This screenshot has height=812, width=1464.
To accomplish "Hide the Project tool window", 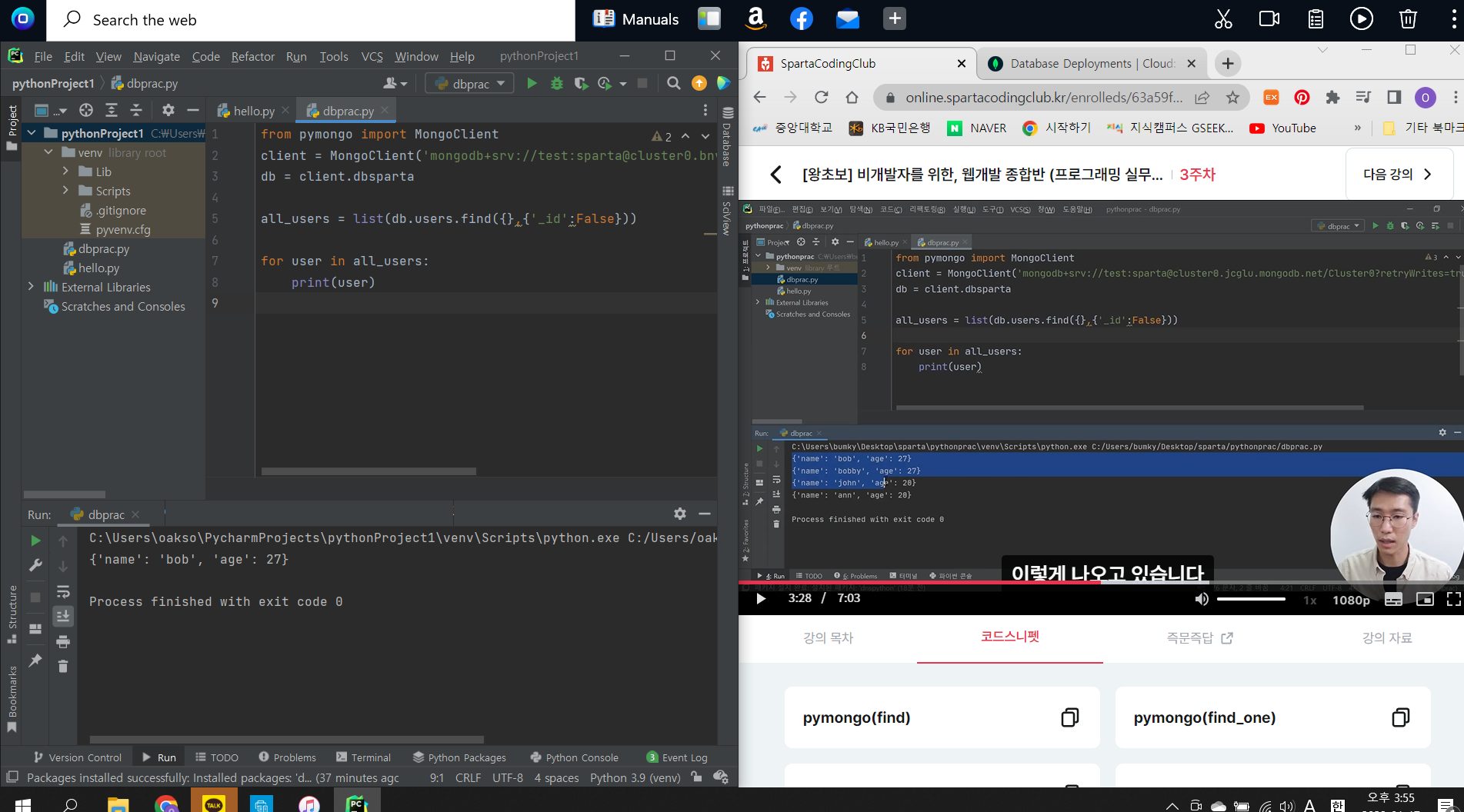I will point(192,110).
